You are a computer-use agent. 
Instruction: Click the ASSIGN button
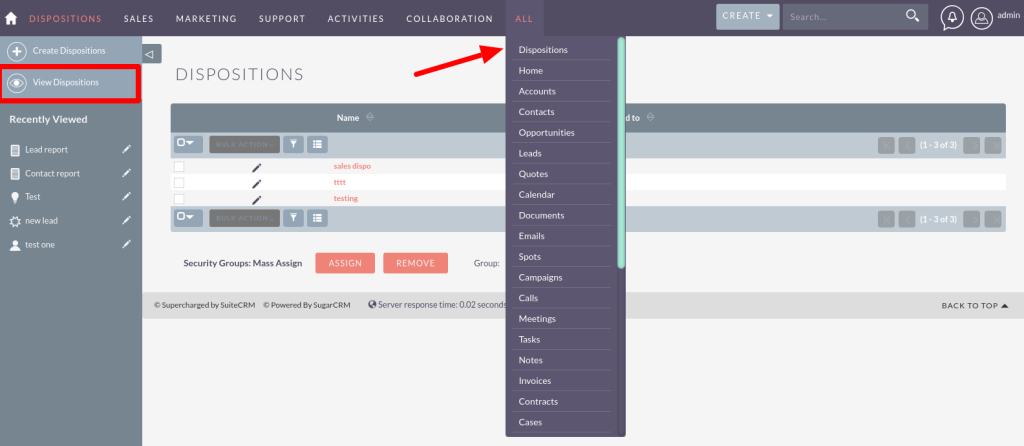[x=345, y=263]
